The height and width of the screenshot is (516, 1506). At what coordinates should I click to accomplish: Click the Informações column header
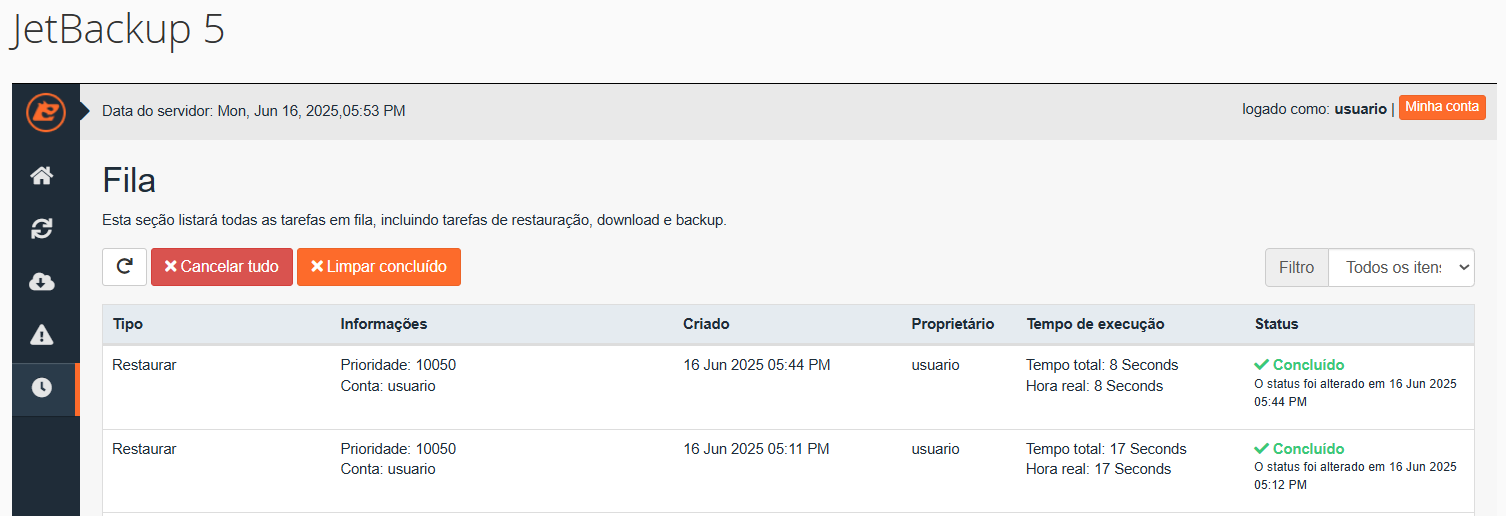[384, 324]
